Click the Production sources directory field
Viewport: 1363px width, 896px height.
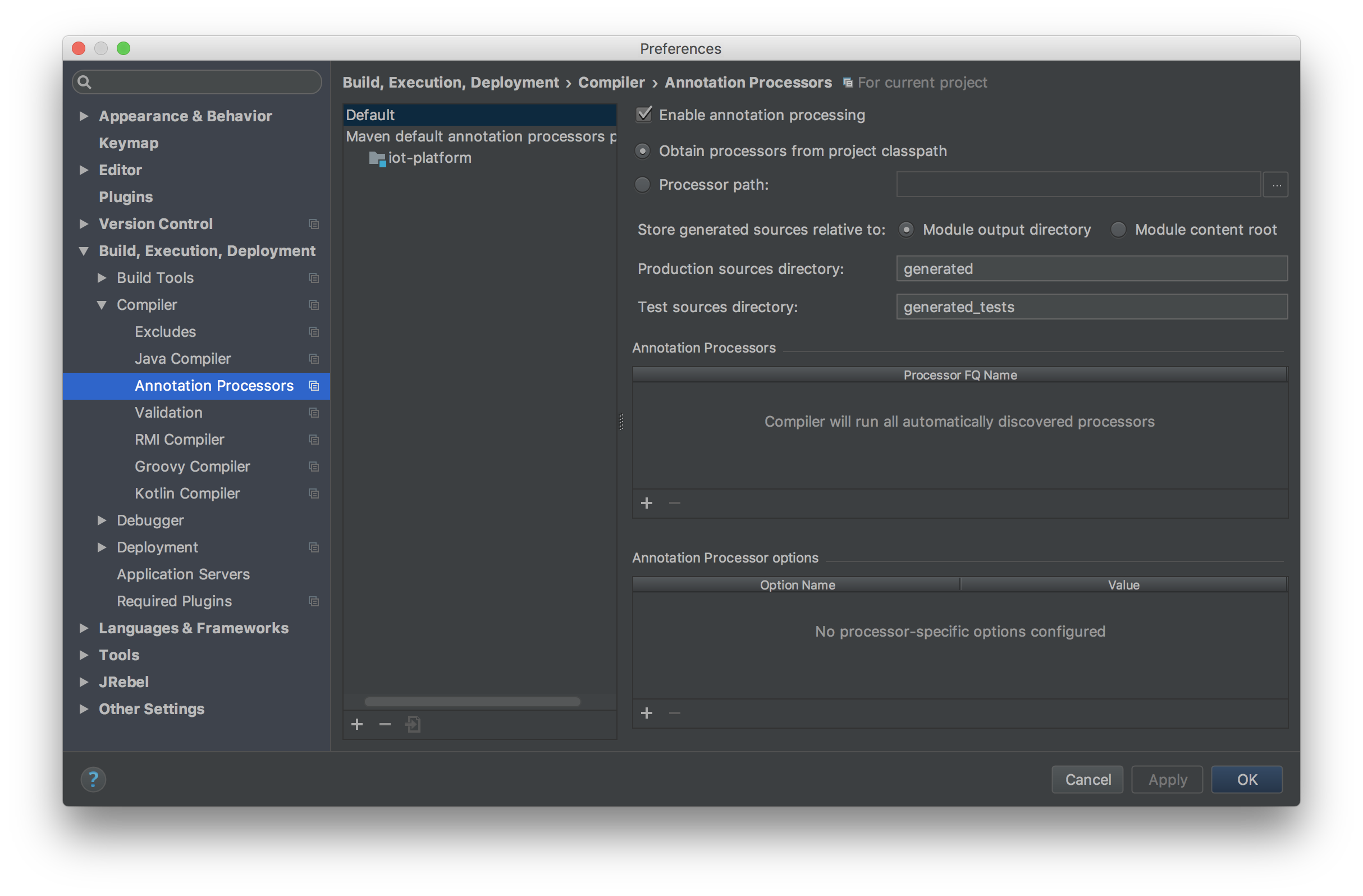click(x=1091, y=269)
